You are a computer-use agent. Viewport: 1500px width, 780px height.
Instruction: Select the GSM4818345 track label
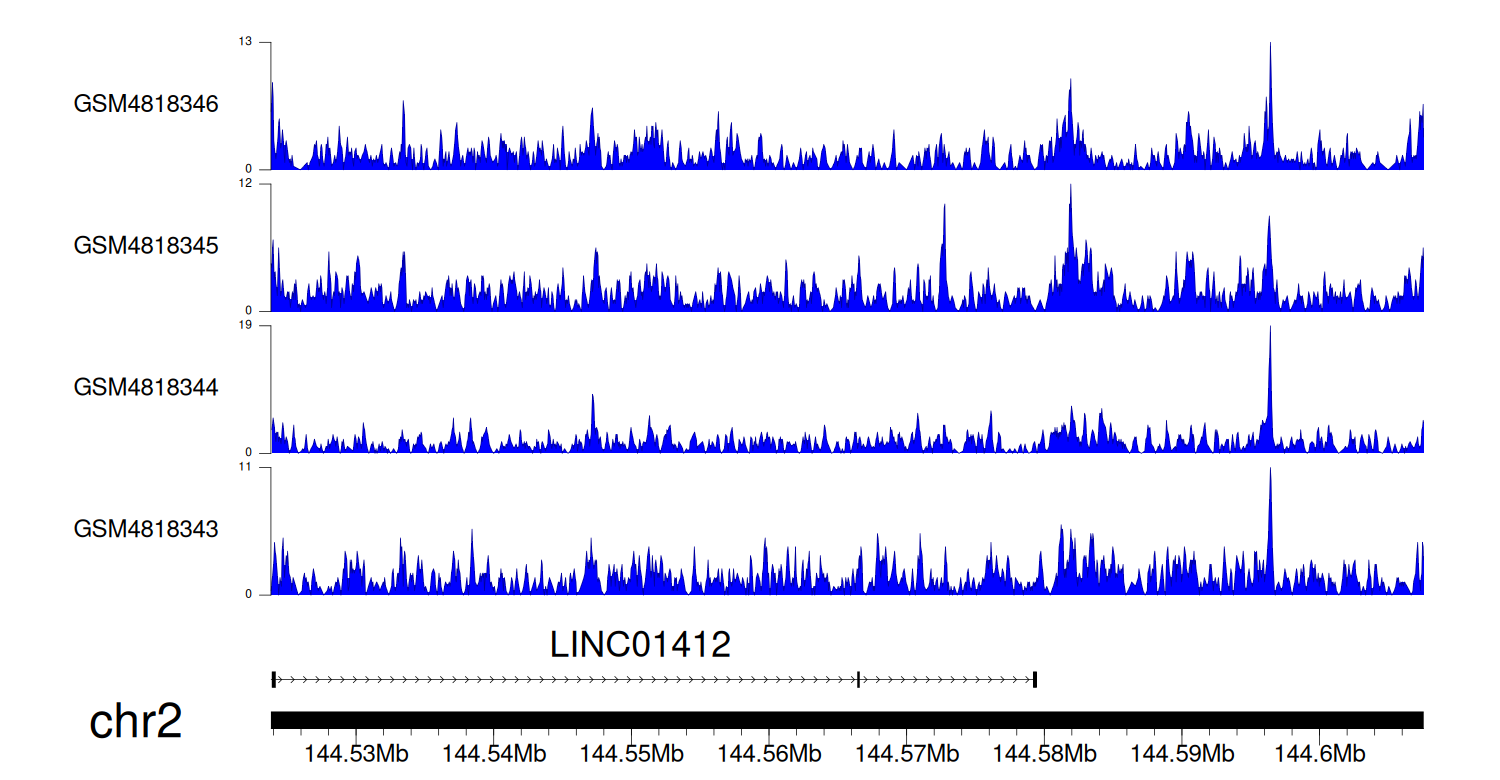point(146,245)
